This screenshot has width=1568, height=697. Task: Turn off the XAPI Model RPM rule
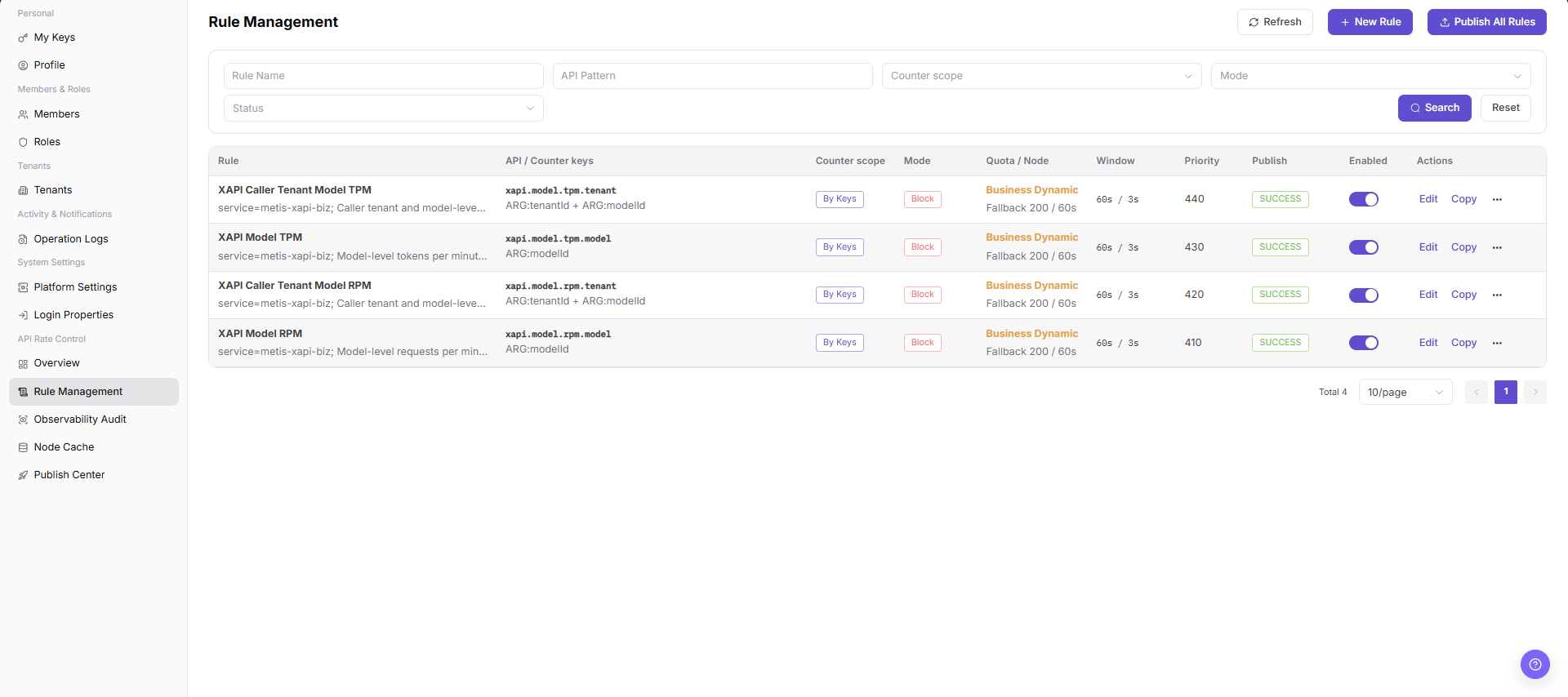coord(1363,343)
